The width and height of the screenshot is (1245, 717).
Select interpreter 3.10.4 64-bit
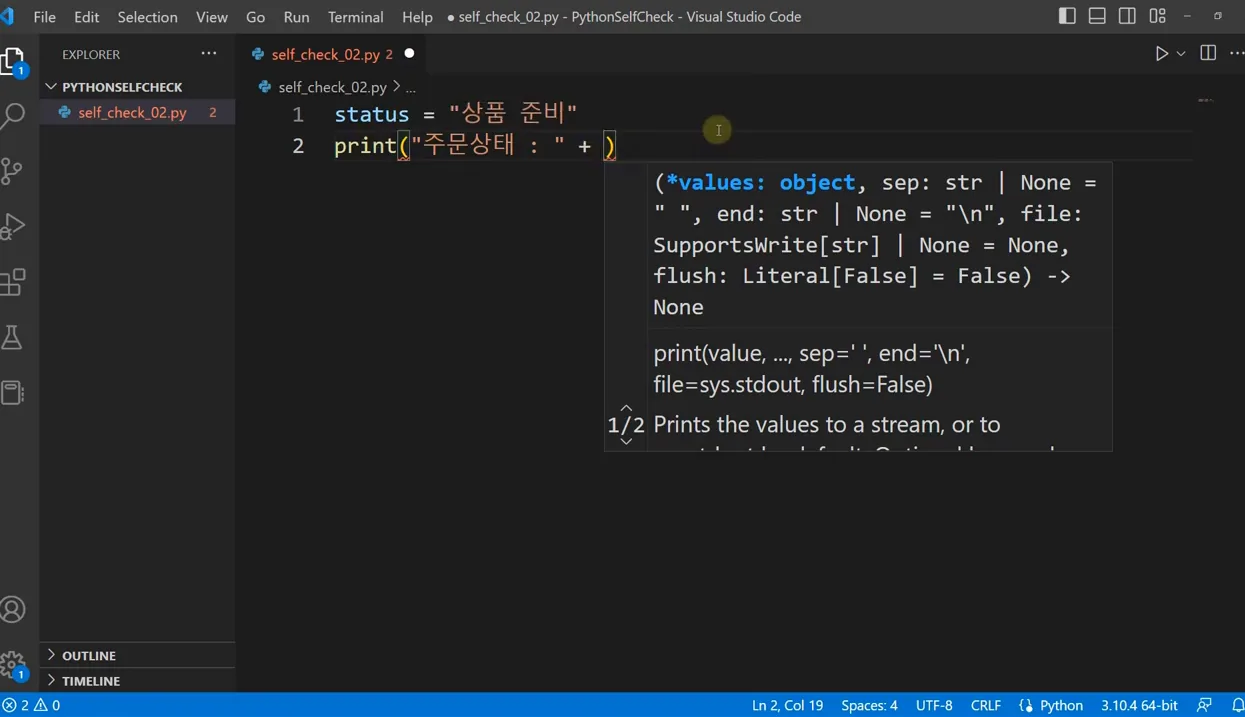point(1139,705)
